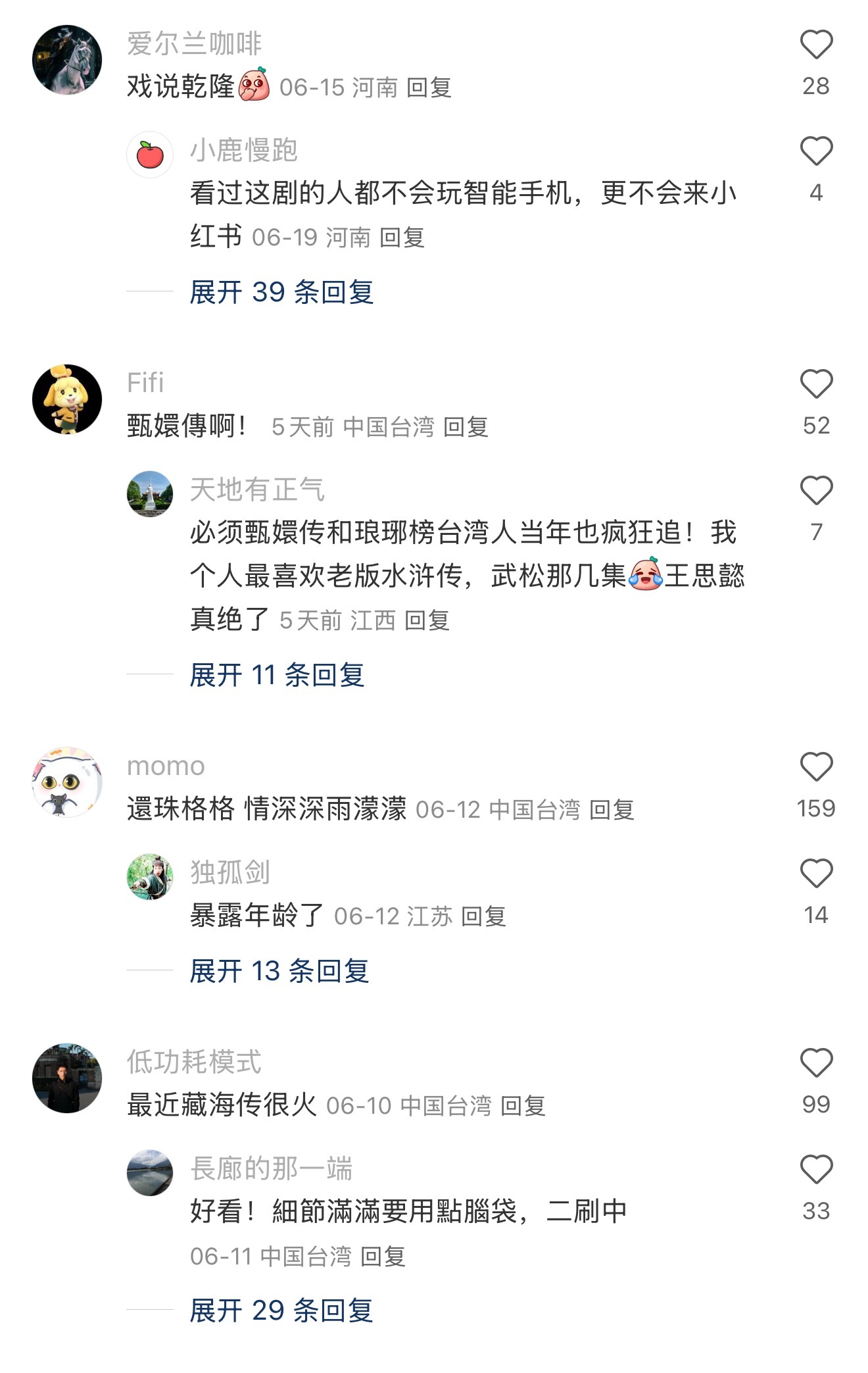
Task: Open Fifi's profile avatar
Action: 67,399
